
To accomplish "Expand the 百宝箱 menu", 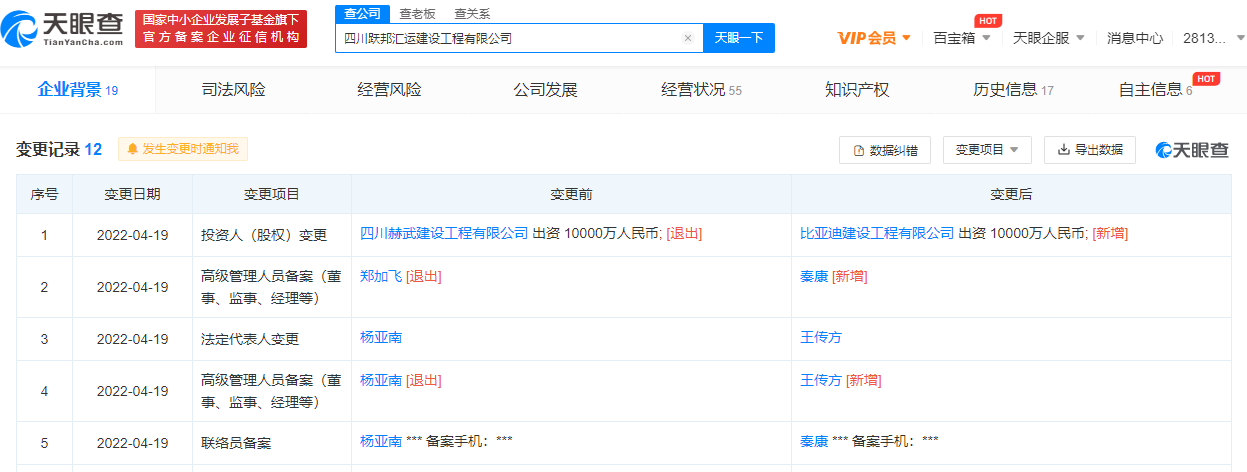I will (961, 38).
